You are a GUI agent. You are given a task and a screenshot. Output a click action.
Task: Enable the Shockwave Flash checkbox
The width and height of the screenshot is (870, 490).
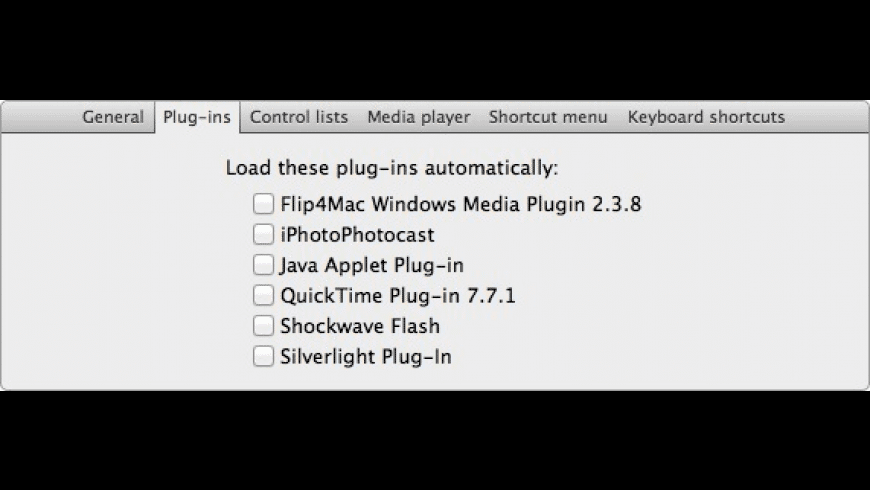[x=263, y=325]
